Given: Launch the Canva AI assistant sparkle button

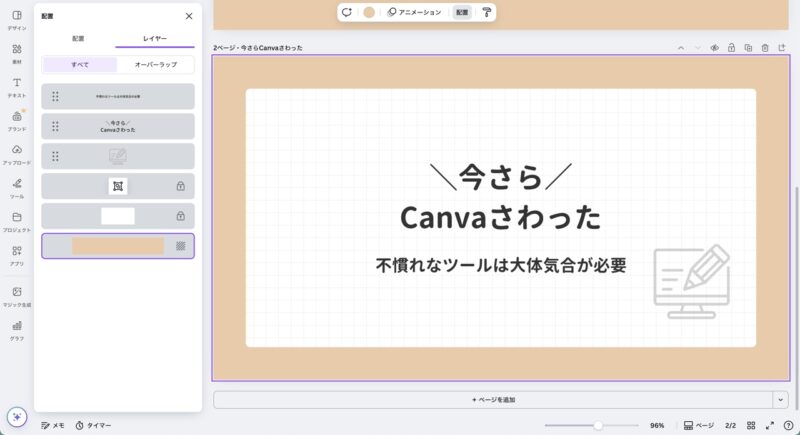Looking at the screenshot, I should [17, 417].
